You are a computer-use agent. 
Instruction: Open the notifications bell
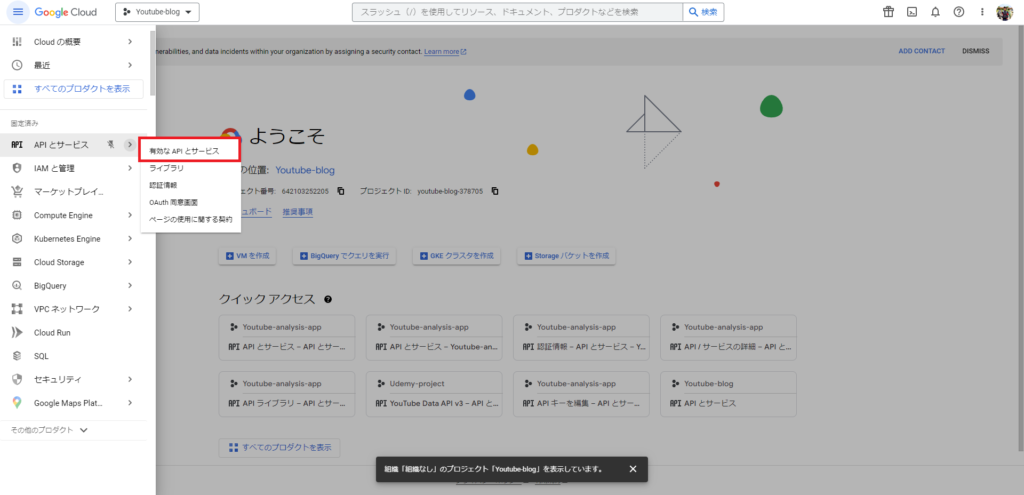click(935, 12)
